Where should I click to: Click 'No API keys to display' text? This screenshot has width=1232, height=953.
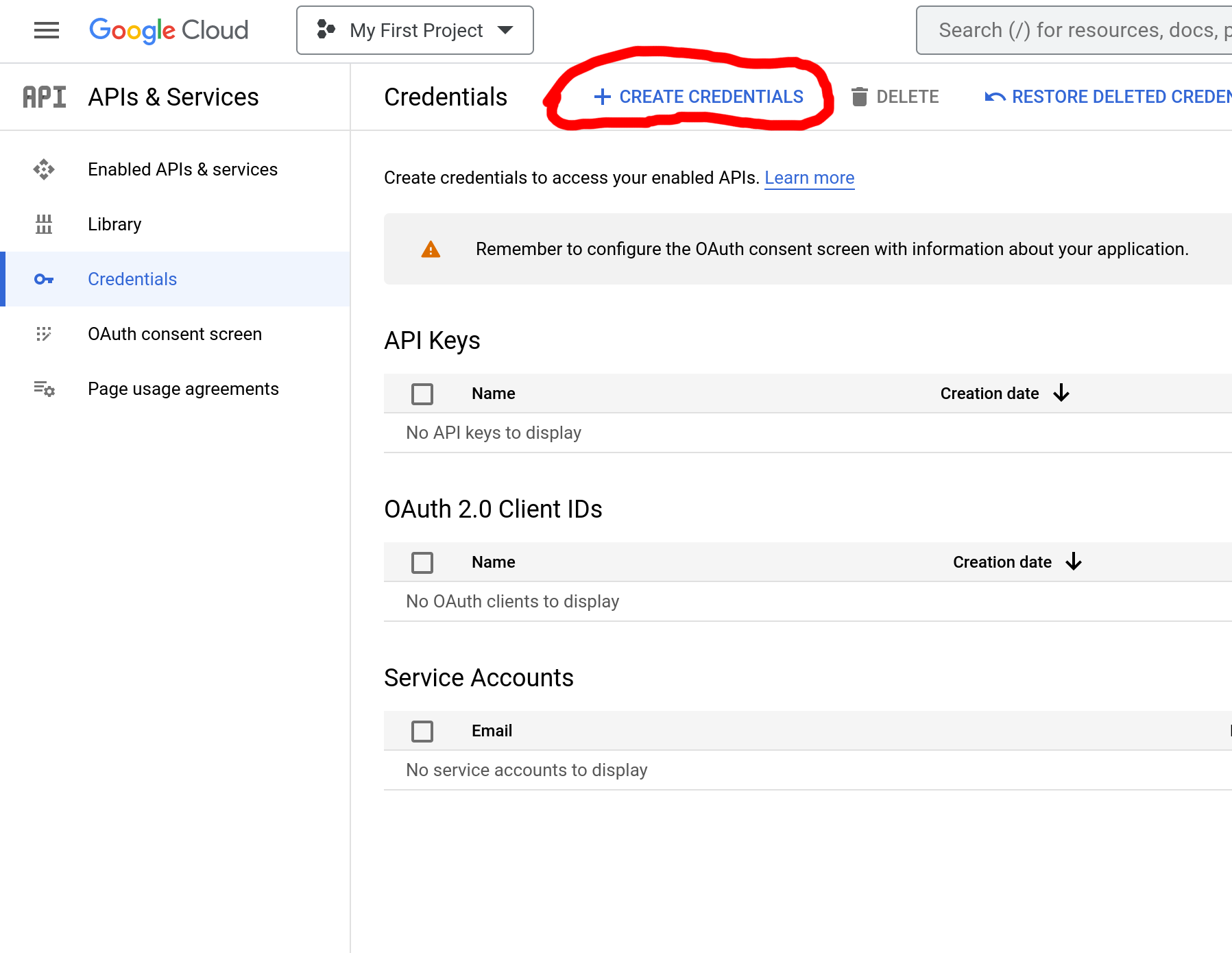coord(494,433)
